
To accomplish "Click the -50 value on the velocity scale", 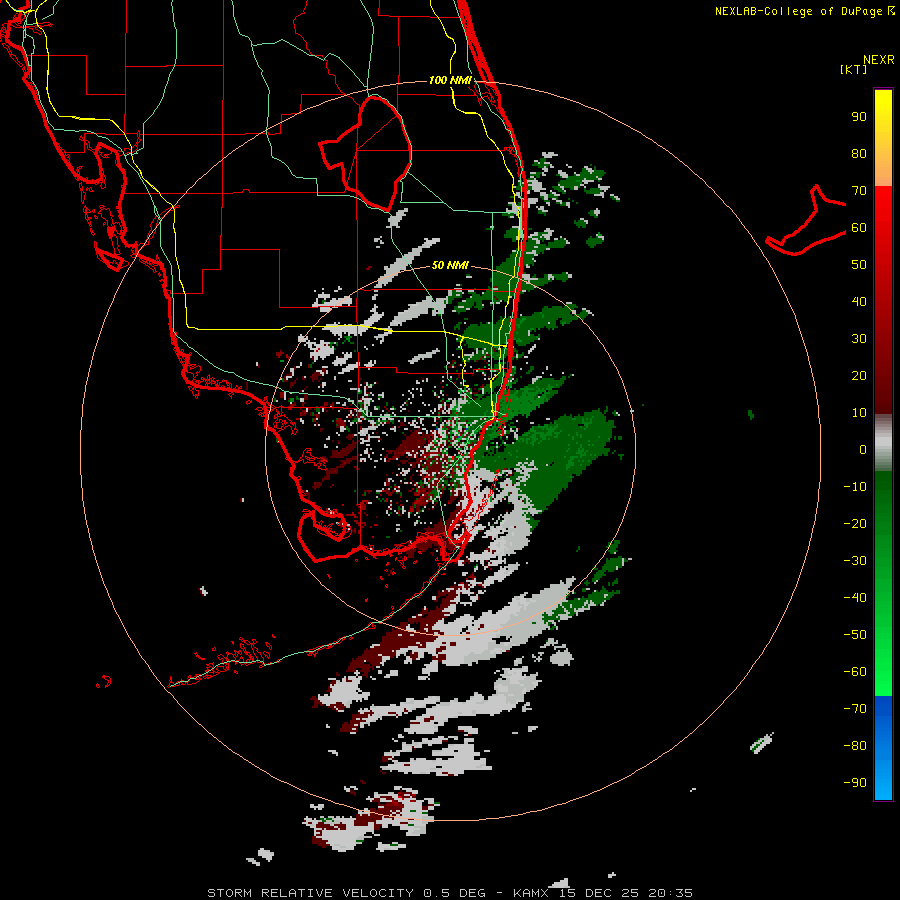I will tap(855, 635).
